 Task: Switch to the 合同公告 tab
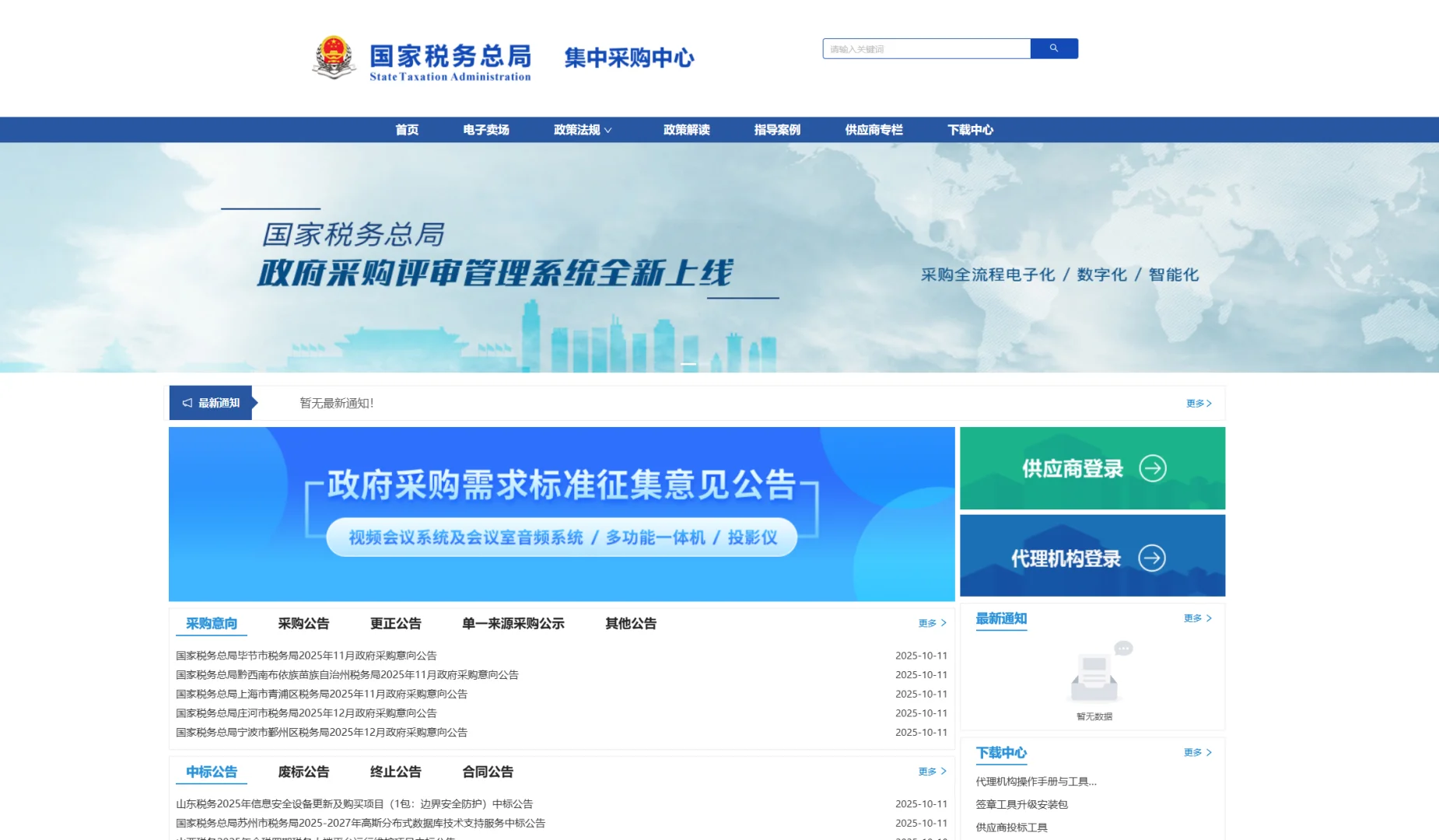pyautogui.click(x=488, y=772)
